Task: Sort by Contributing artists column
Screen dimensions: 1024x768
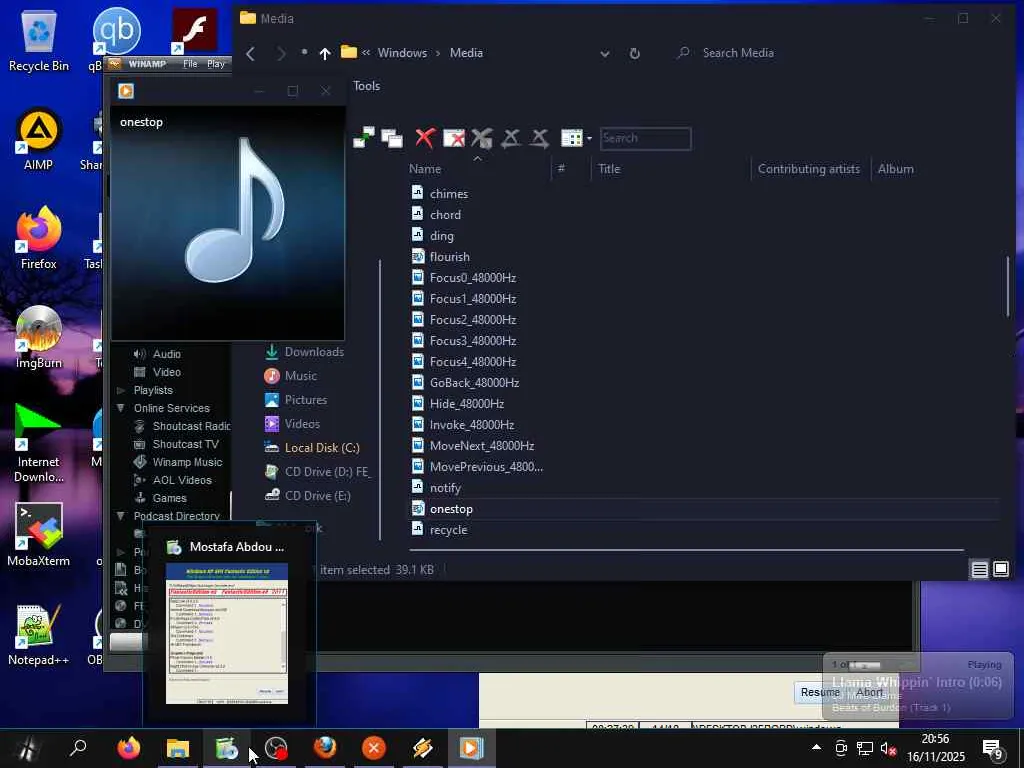Action: pos(808,168)
